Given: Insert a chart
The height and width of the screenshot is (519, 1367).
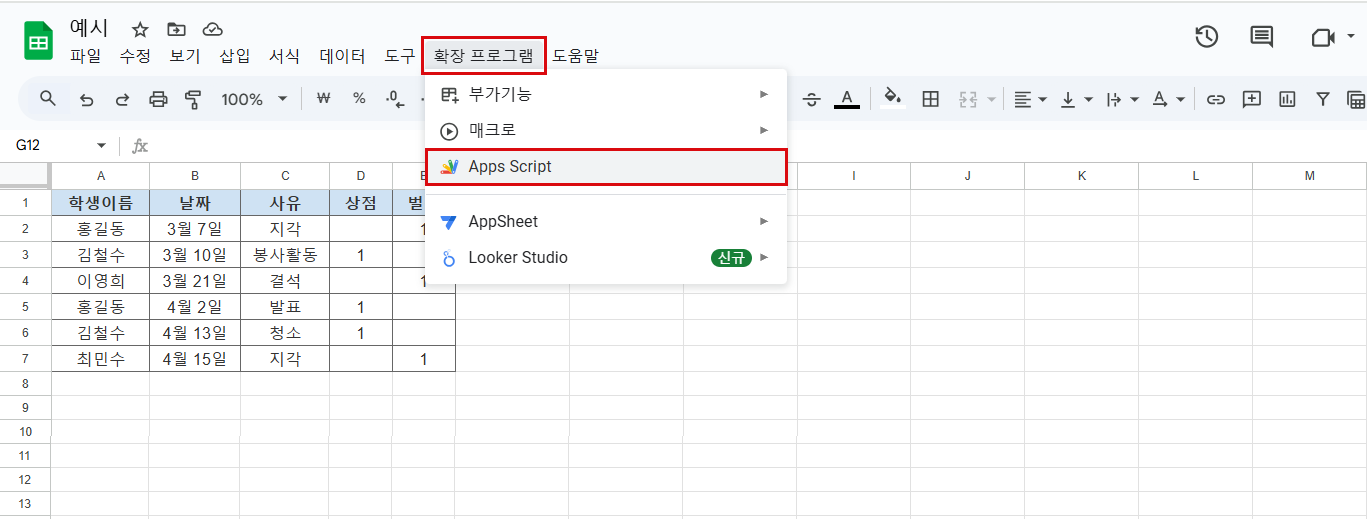Looking at the screenshot, I should [1287, 99].
